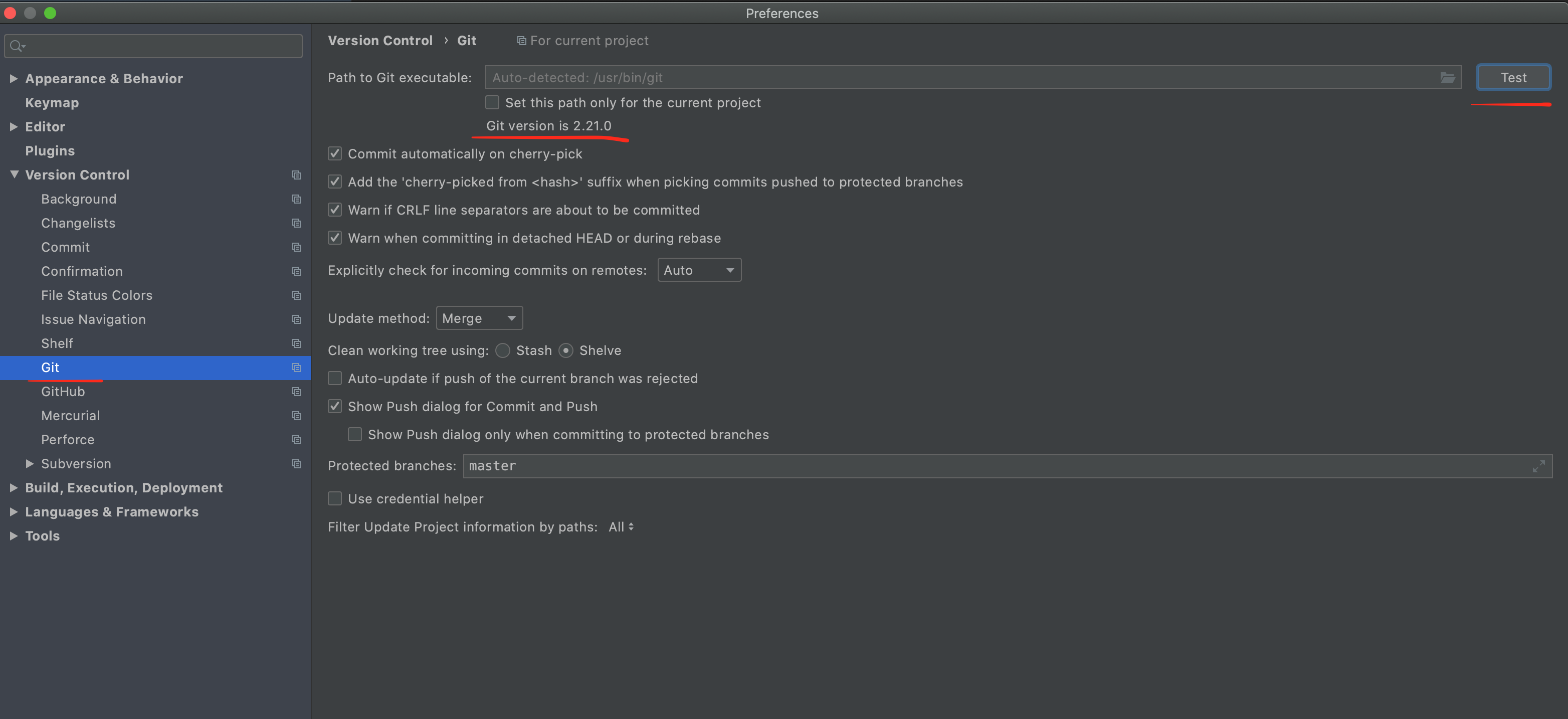Open the incoming commits Auto dropdown

coord(699,270)
